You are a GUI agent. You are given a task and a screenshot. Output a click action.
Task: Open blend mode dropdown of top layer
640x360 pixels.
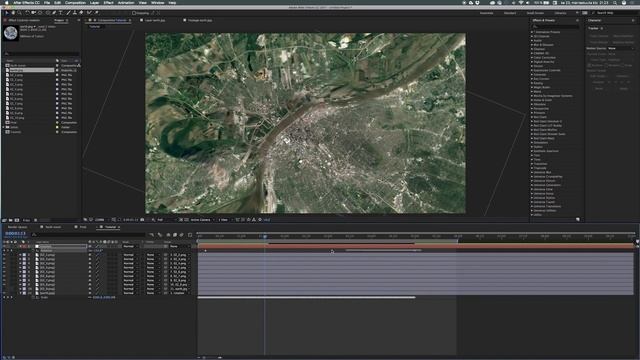click(129, 247)
